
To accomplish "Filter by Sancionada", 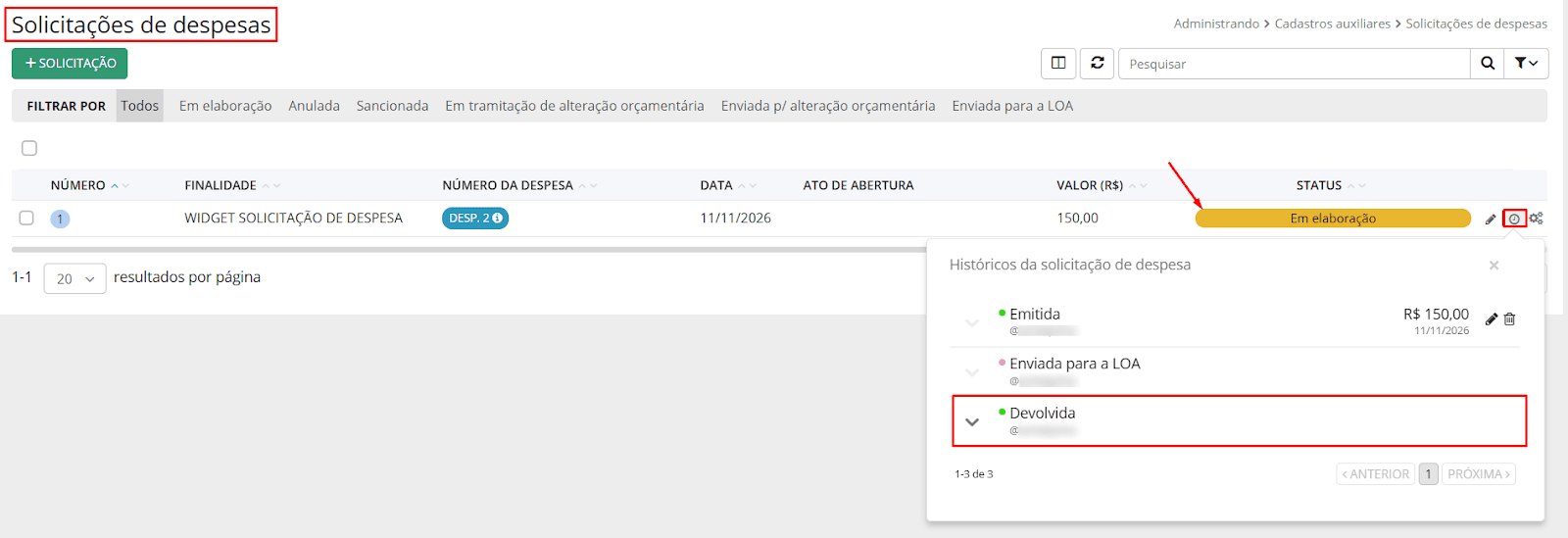I will click(x=392, y=106).
